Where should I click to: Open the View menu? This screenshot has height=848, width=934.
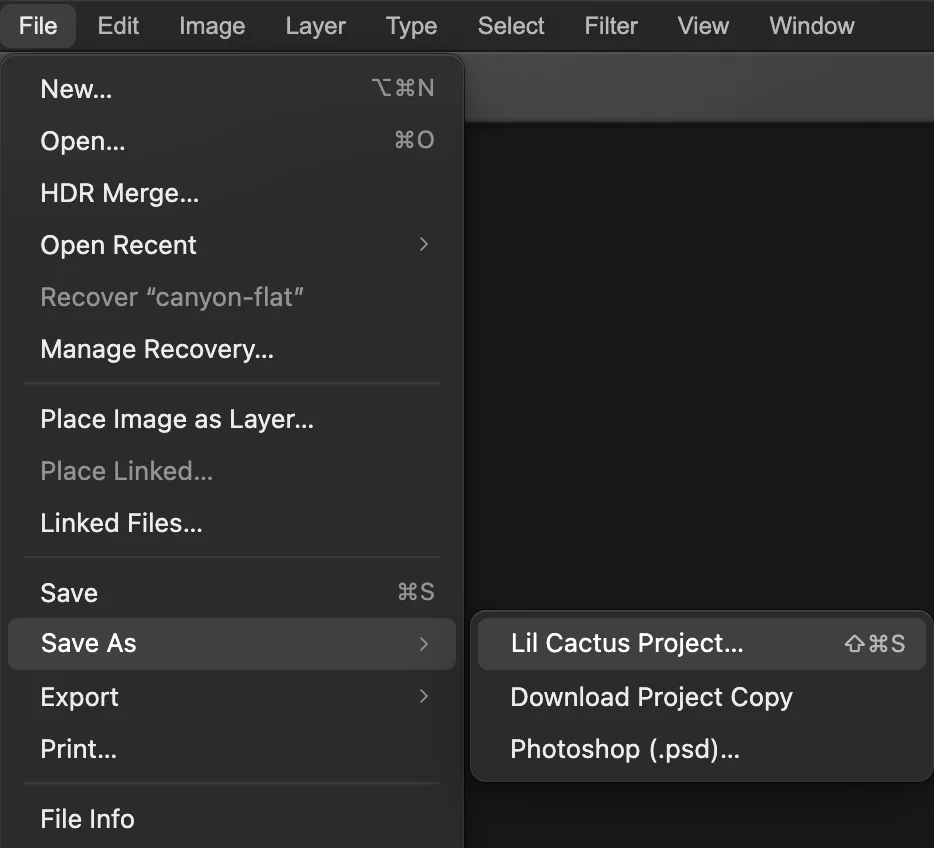tap(703, 26)
